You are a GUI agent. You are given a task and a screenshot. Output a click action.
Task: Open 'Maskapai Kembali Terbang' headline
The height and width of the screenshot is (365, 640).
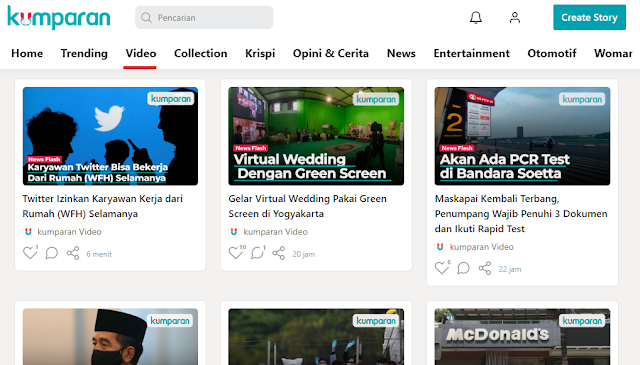tap(521, 214)
